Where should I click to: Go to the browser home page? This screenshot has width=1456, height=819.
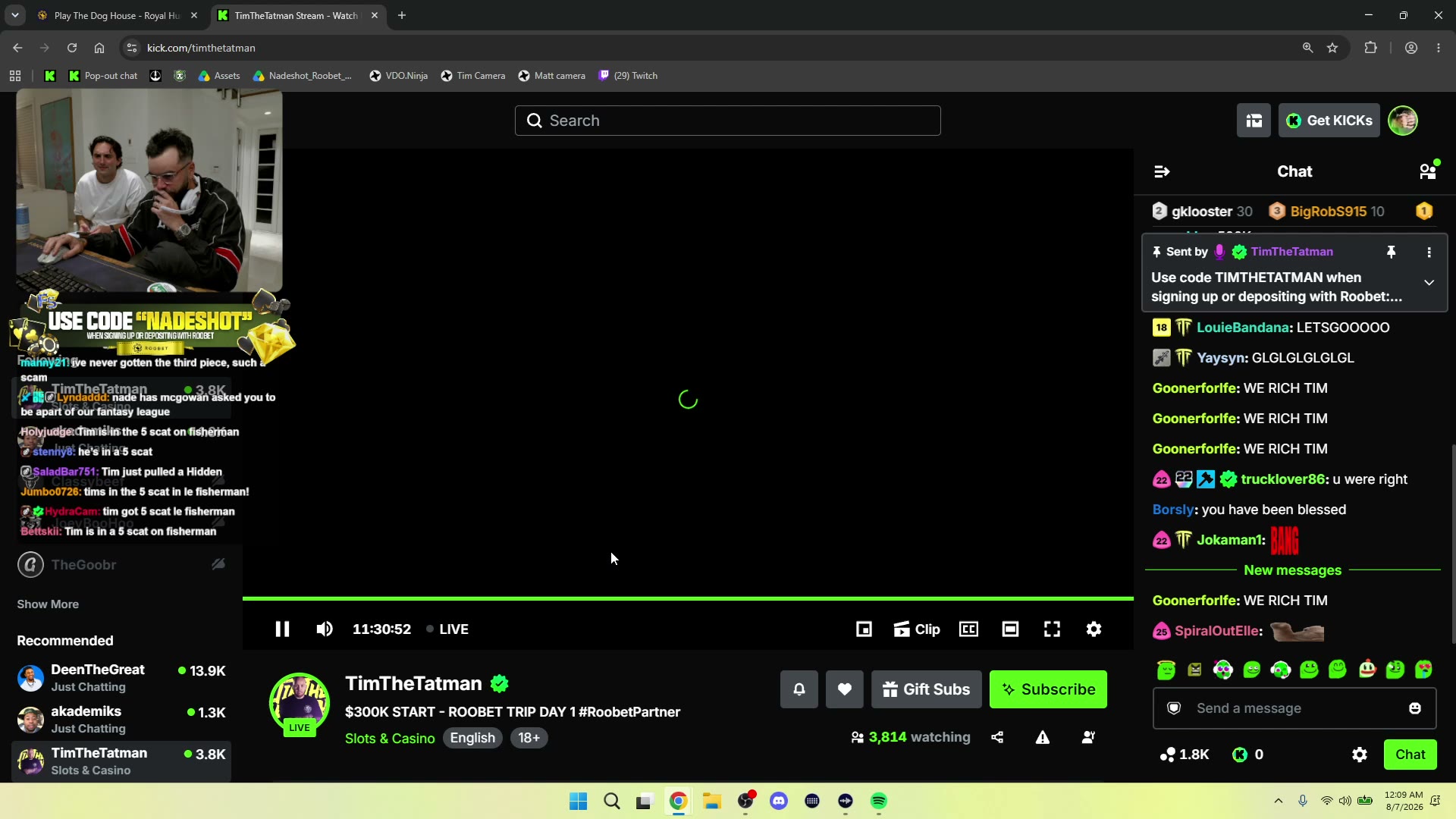pyautogui.click(x=99, y=48)
